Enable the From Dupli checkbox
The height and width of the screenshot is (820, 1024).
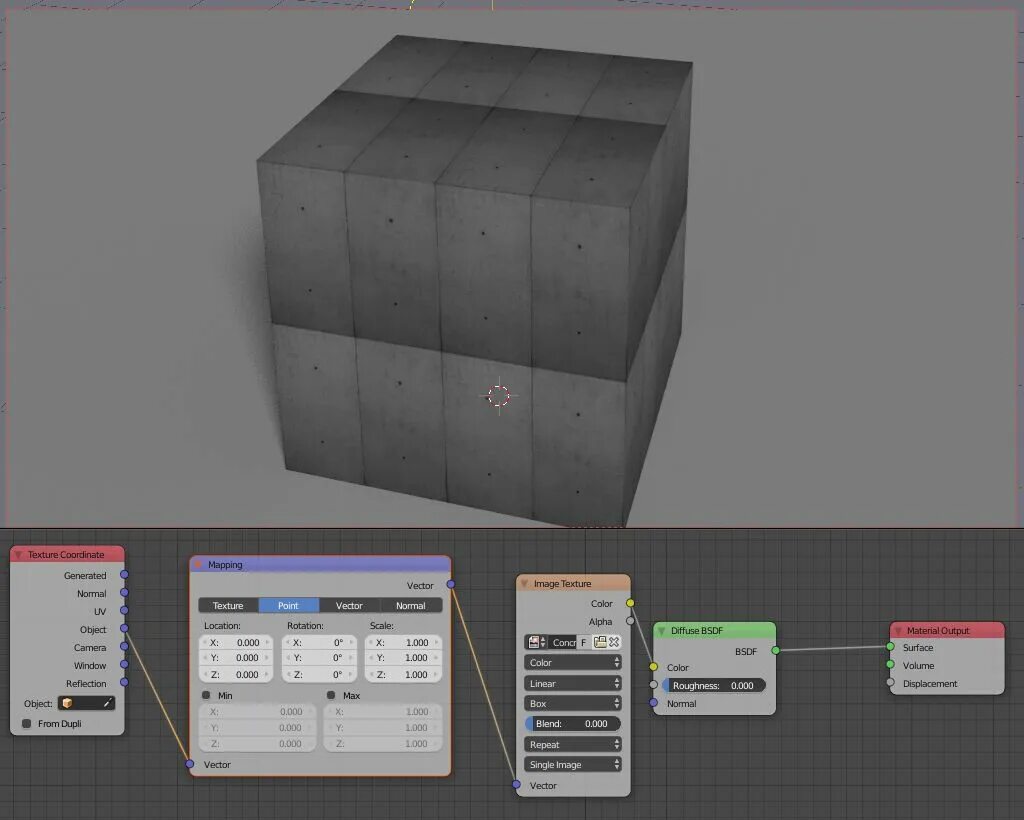pyautogui.click(x=27, y=723)
